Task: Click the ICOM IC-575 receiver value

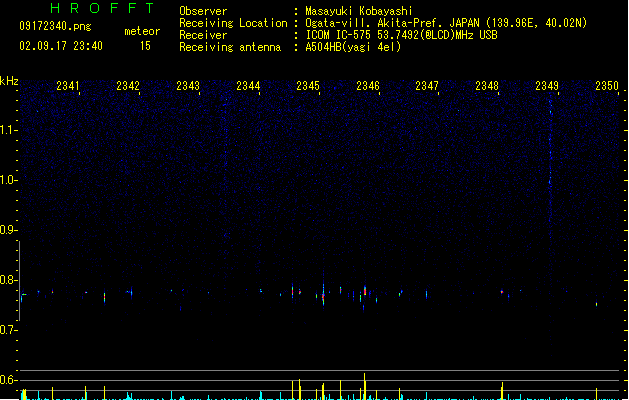Action: tap(402, 35)
